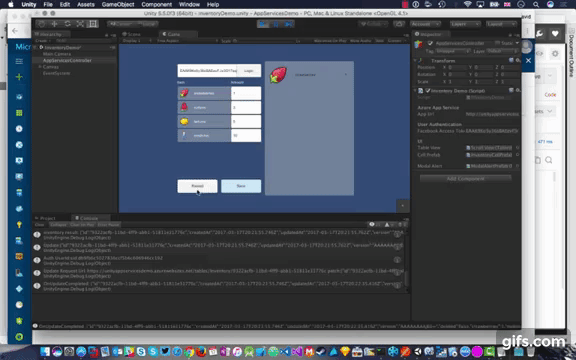Click the strawberries amount input field
Viewport: 576px width, 360px height.
click(x=246, y=93)
